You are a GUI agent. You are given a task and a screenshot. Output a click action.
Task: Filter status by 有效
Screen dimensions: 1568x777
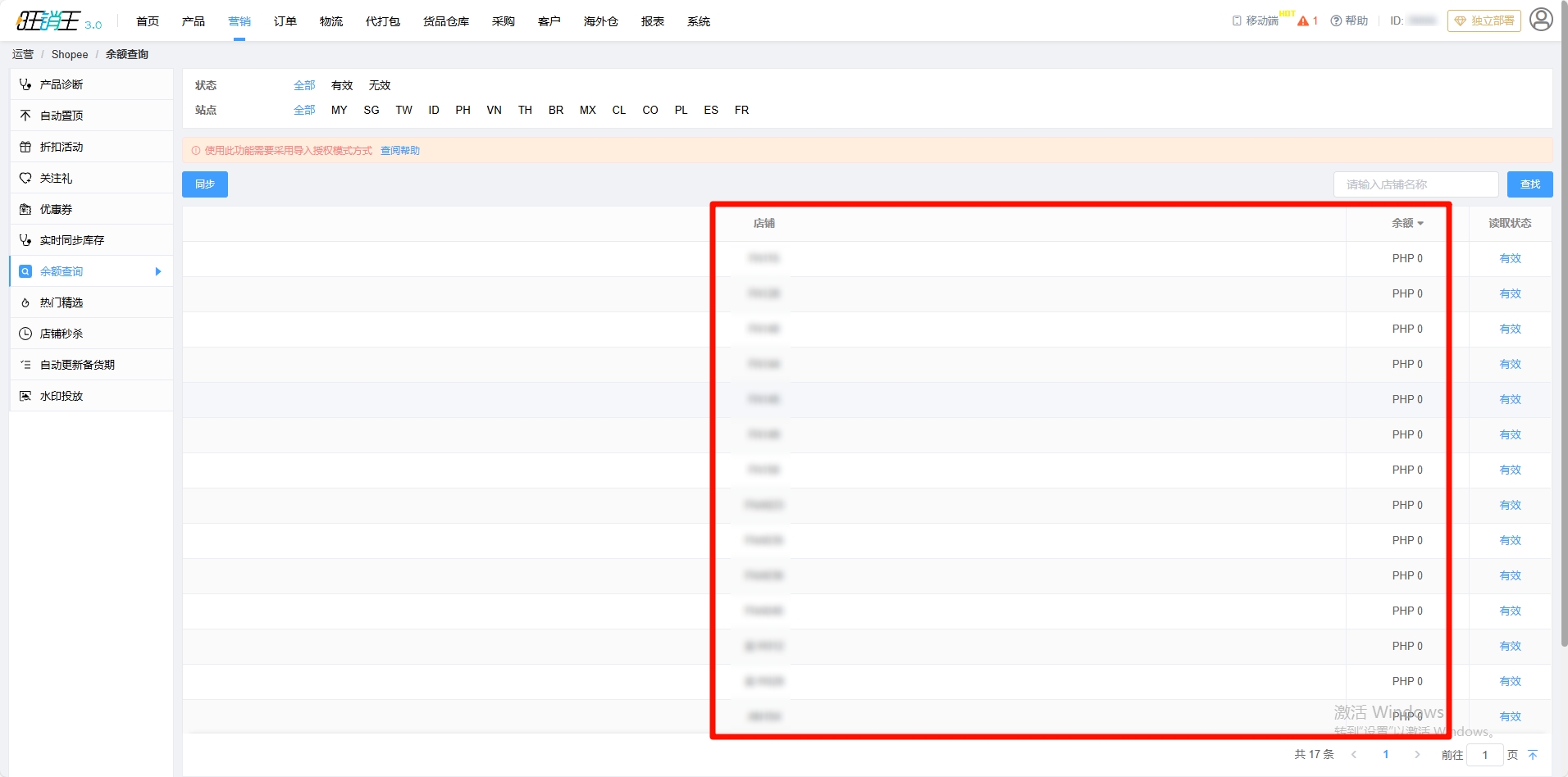pyautogui.click(x=342, y=85)
